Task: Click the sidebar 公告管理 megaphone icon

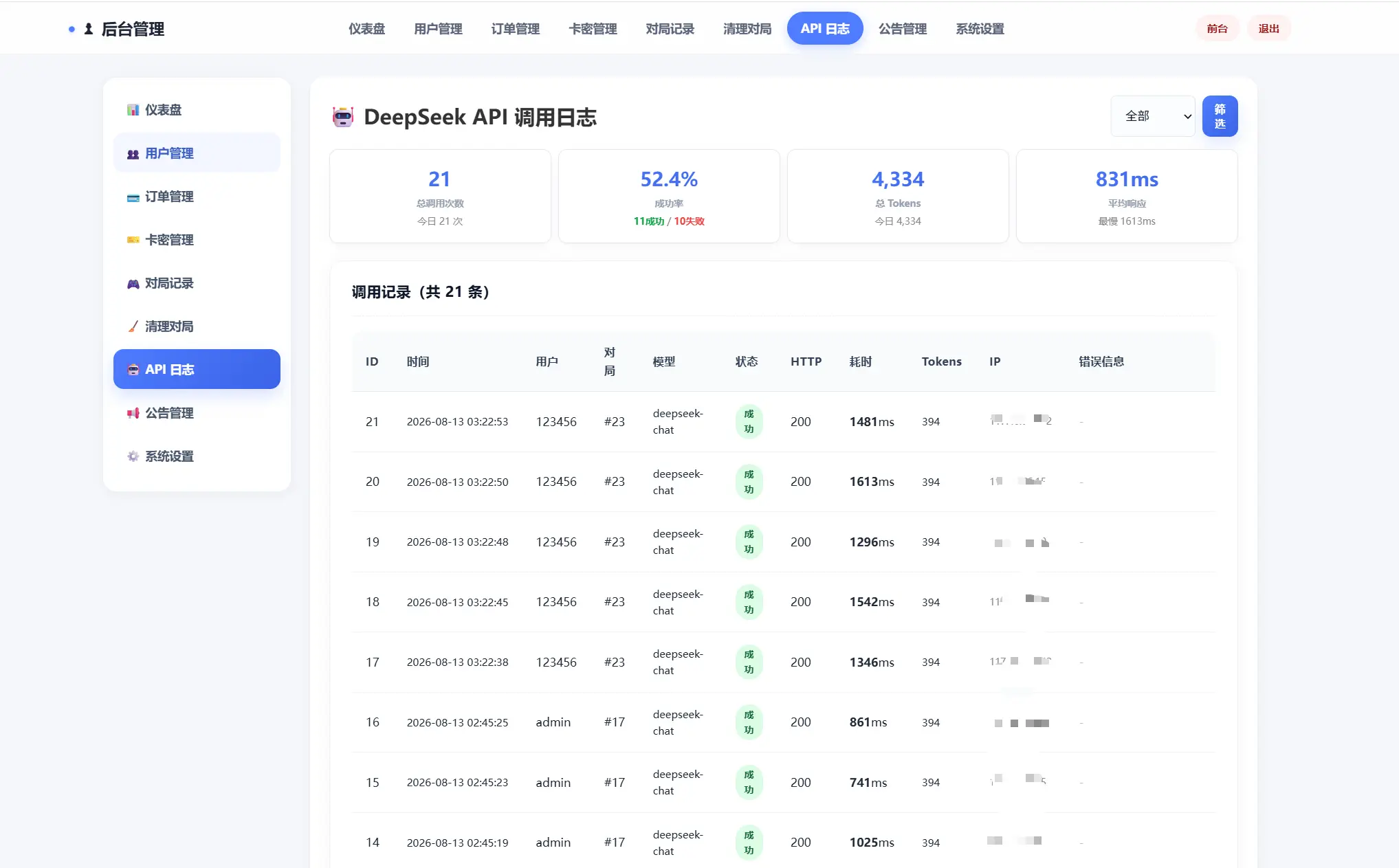Action: [133, 413]
